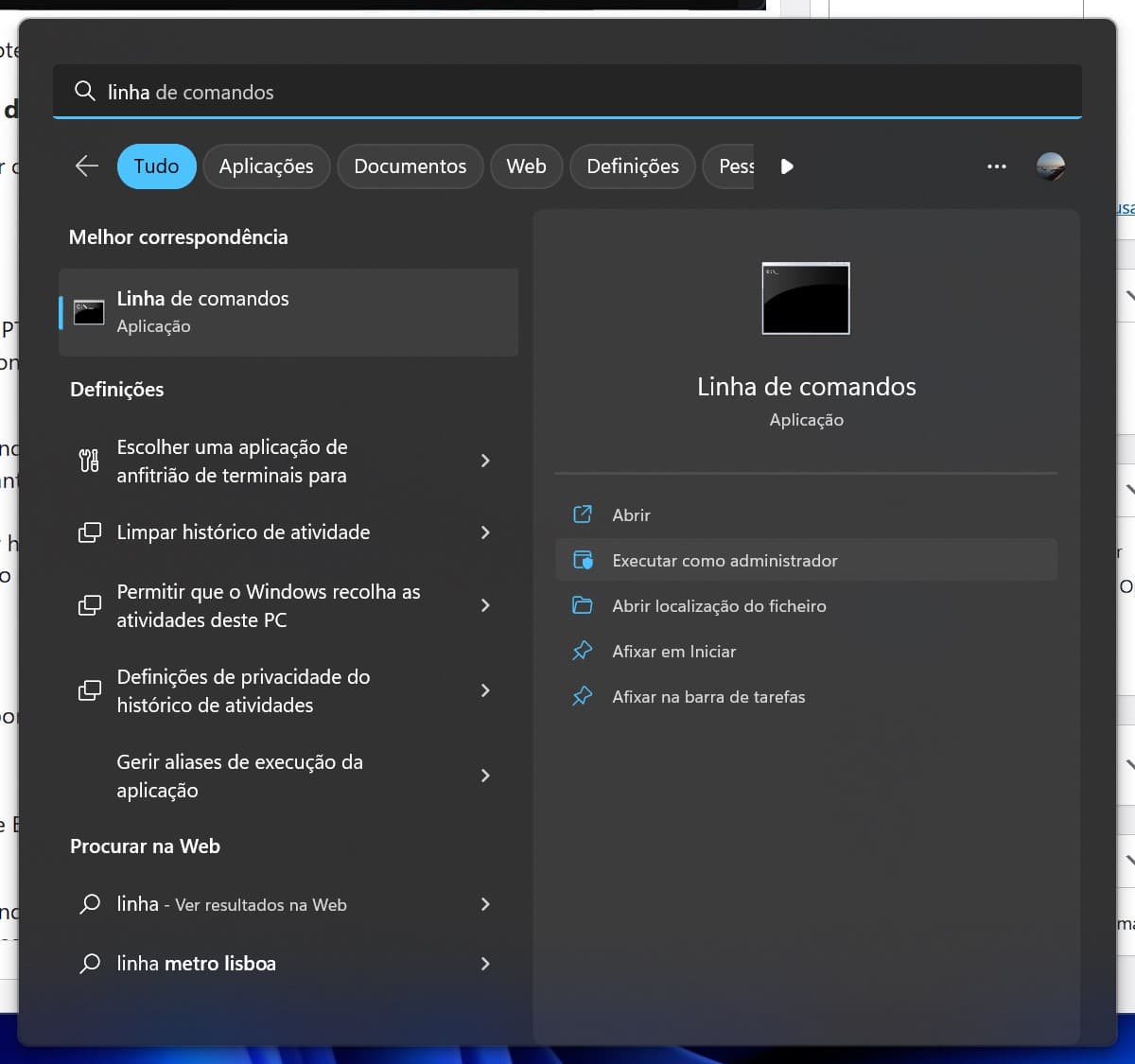The image size is (1135, 1064).
Task: Click the run as administrator shield icon
Action: [x=583, y=560]
